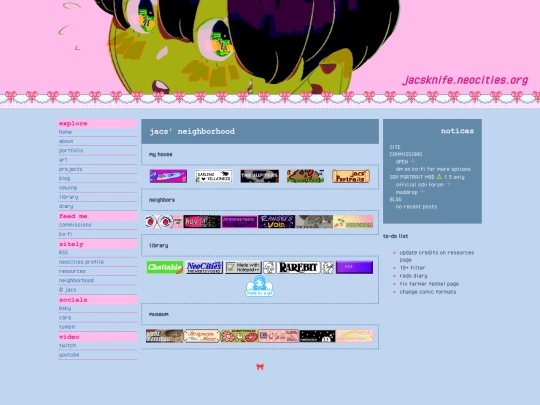Viewport: 540px width, 405px height.
Task: Open the cara social link
Action: click(65, 318)
